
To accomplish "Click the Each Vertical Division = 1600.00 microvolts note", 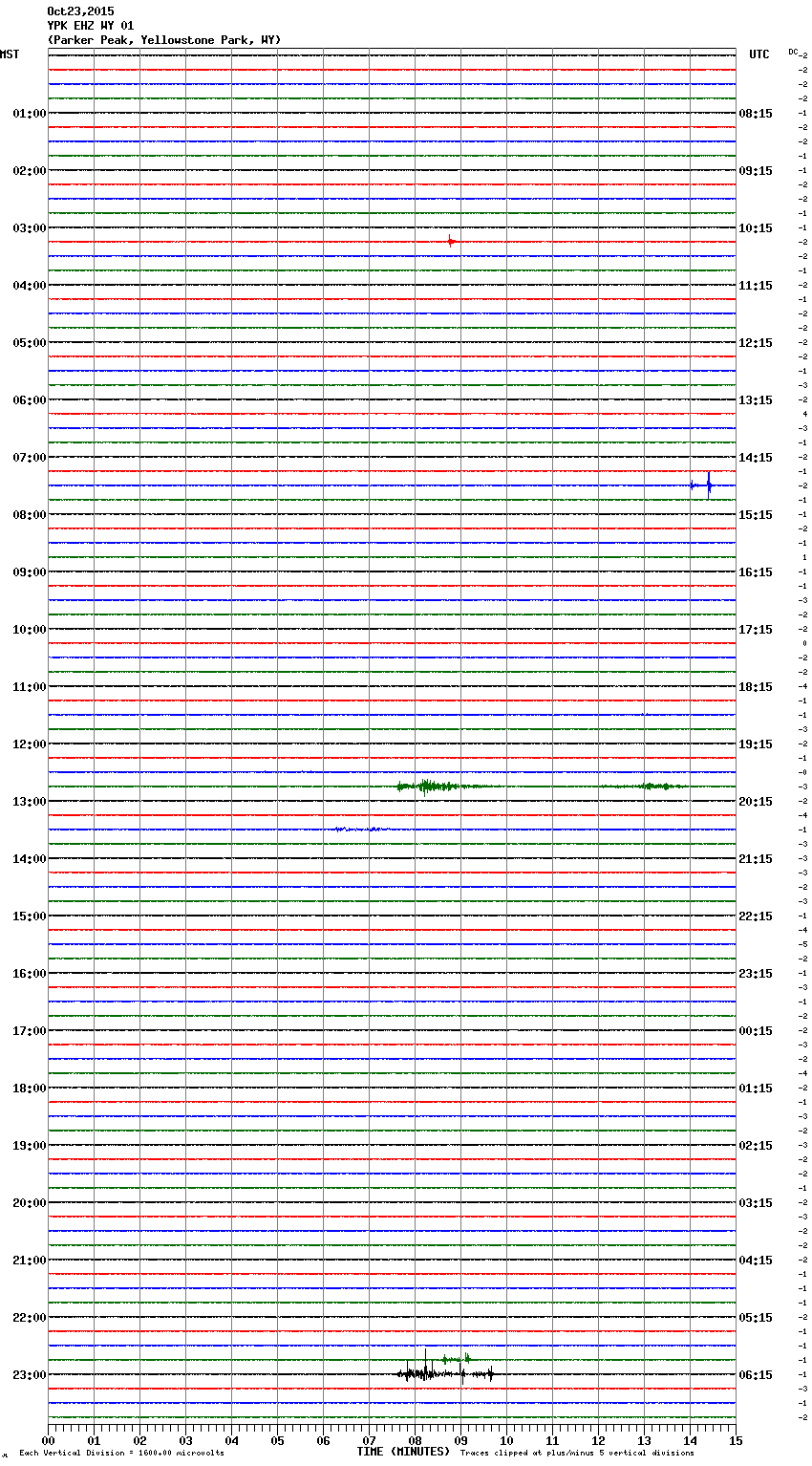I will pyautogui.click(x=121, y=1453).
